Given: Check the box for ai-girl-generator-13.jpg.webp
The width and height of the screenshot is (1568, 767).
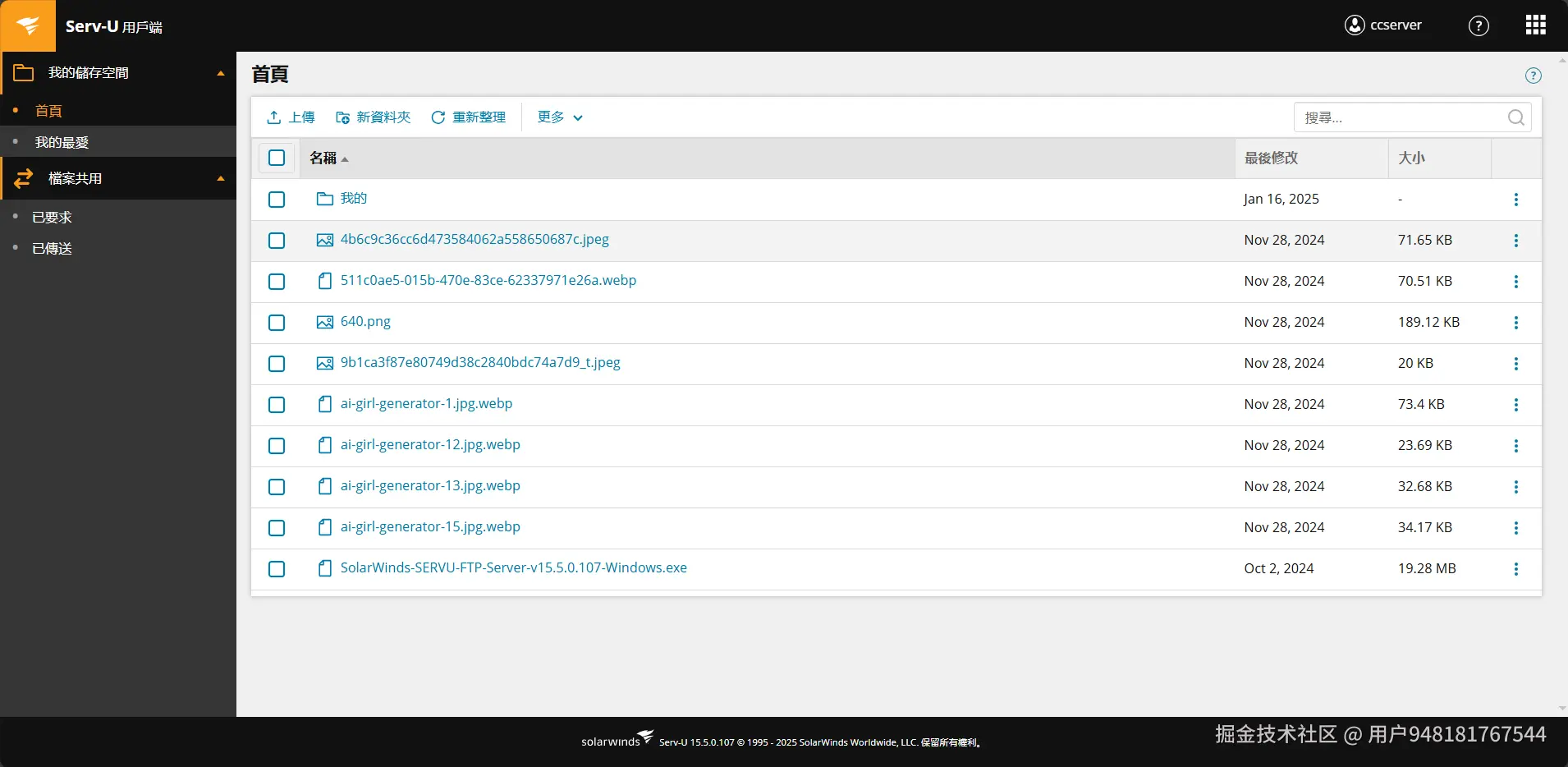Looking at the screenshot, I should pyautogui.click(x=277, y=487).
